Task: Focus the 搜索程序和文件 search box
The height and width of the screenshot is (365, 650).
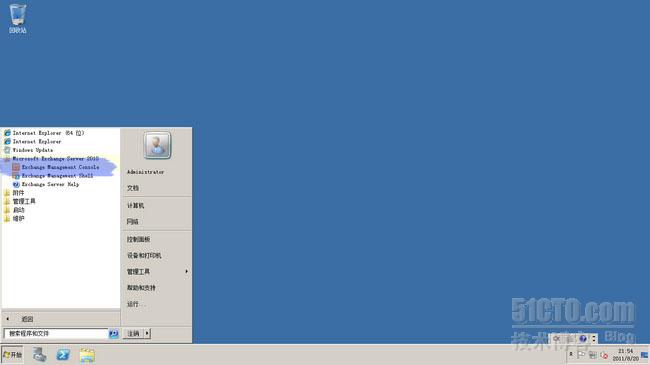Action: [x=56, y=333]
